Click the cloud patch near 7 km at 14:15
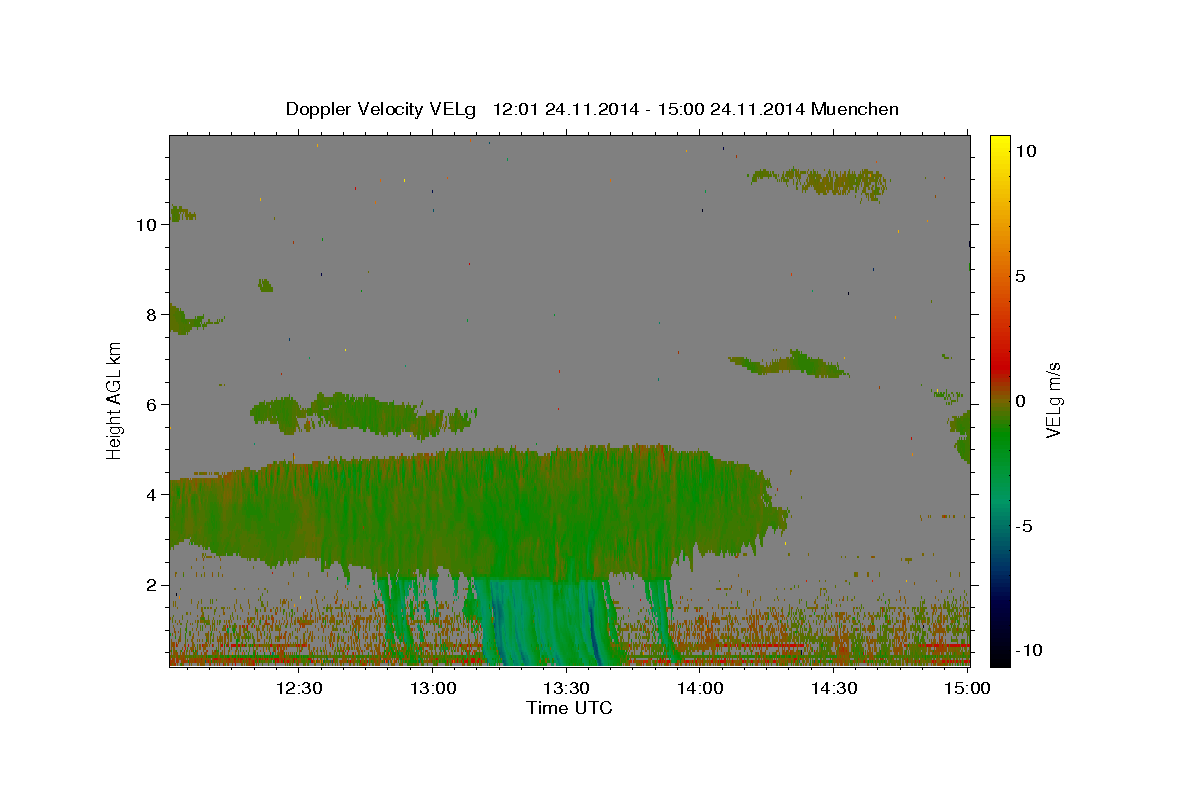The width and height of the screenshot is (1200, 800). [x=788, y=363]
